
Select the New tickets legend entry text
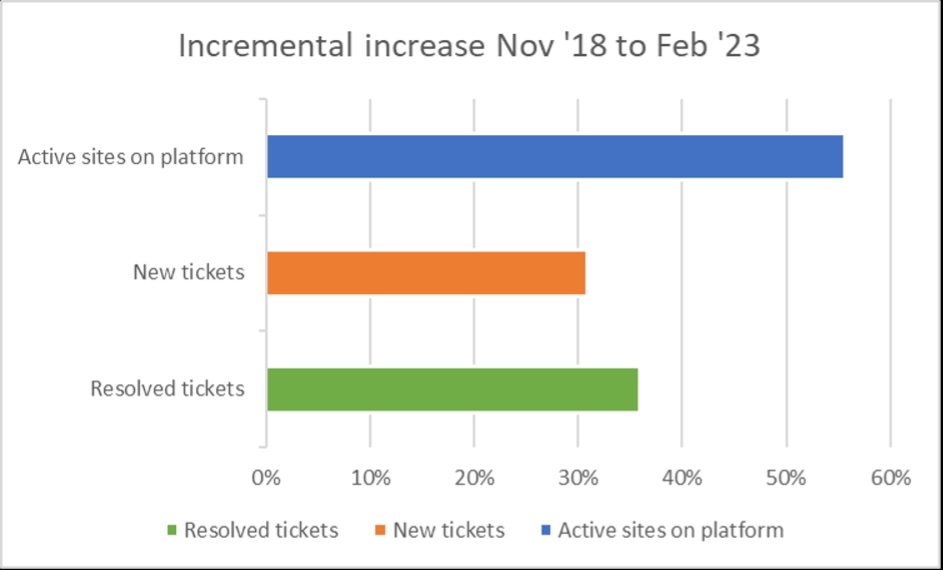449,530
